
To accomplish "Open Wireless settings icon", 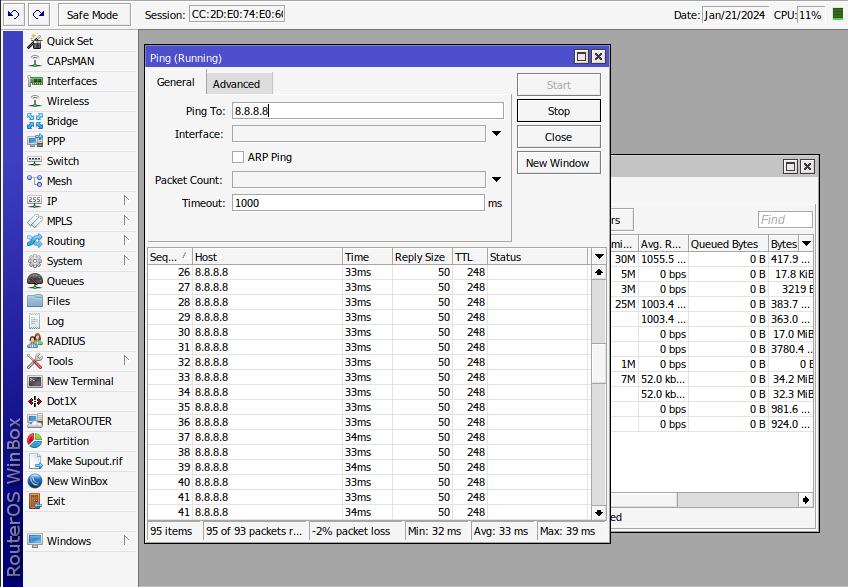I will [35, 101].
